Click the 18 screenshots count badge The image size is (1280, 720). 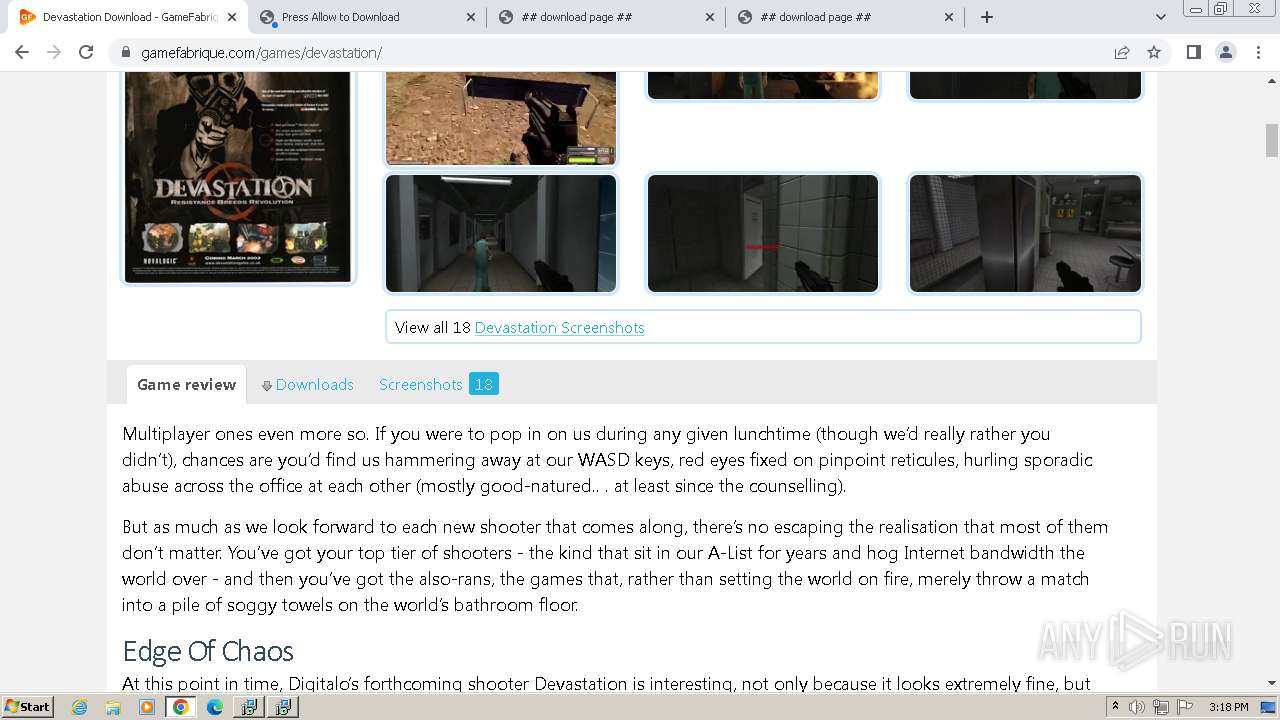click(x=484, y=384)
